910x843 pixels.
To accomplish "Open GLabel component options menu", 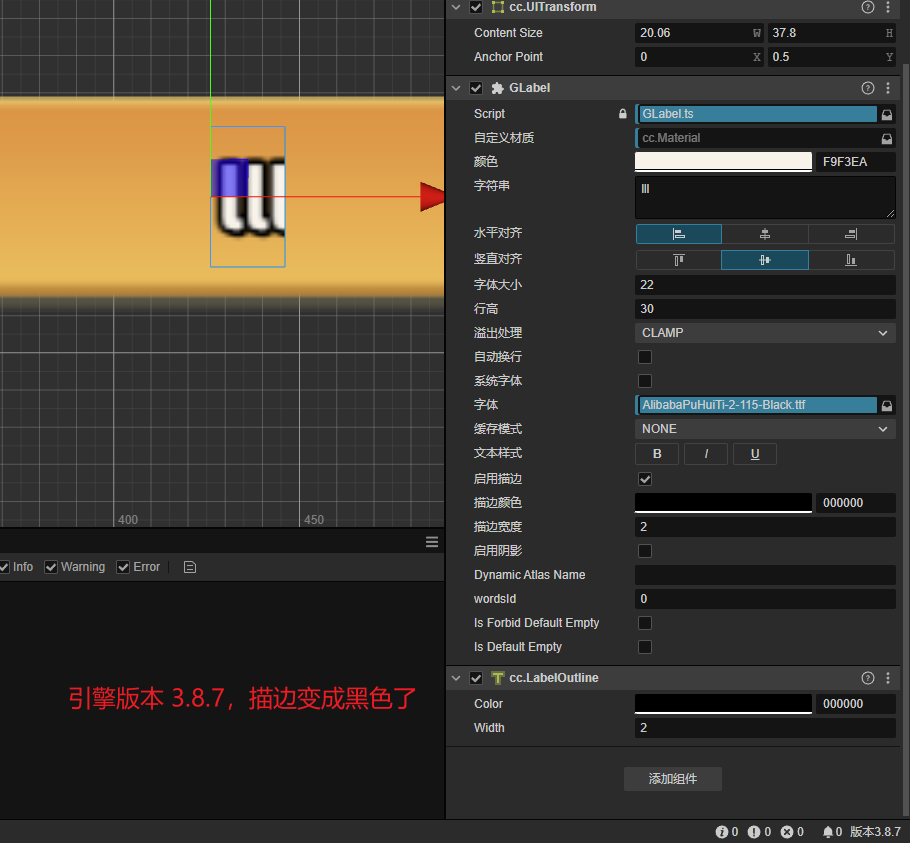I will (x=888, y=88).
